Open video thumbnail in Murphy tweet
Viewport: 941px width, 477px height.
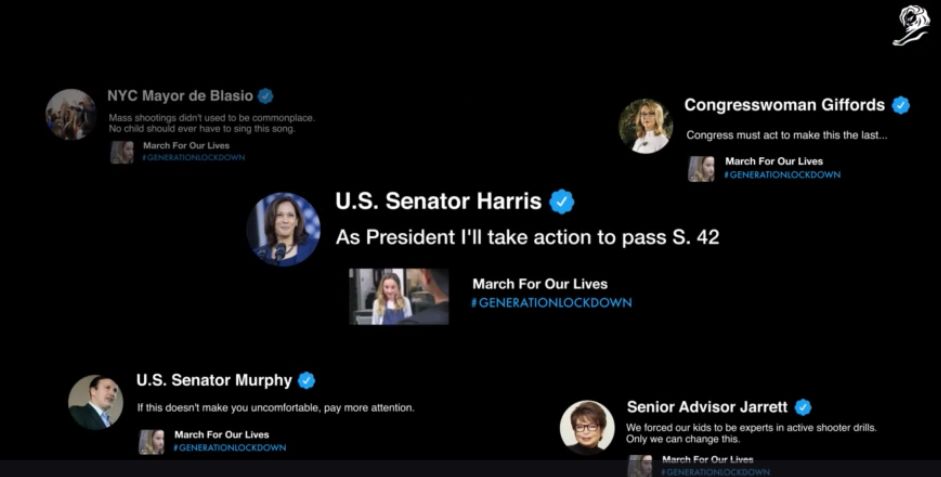(x=151, y=442)
